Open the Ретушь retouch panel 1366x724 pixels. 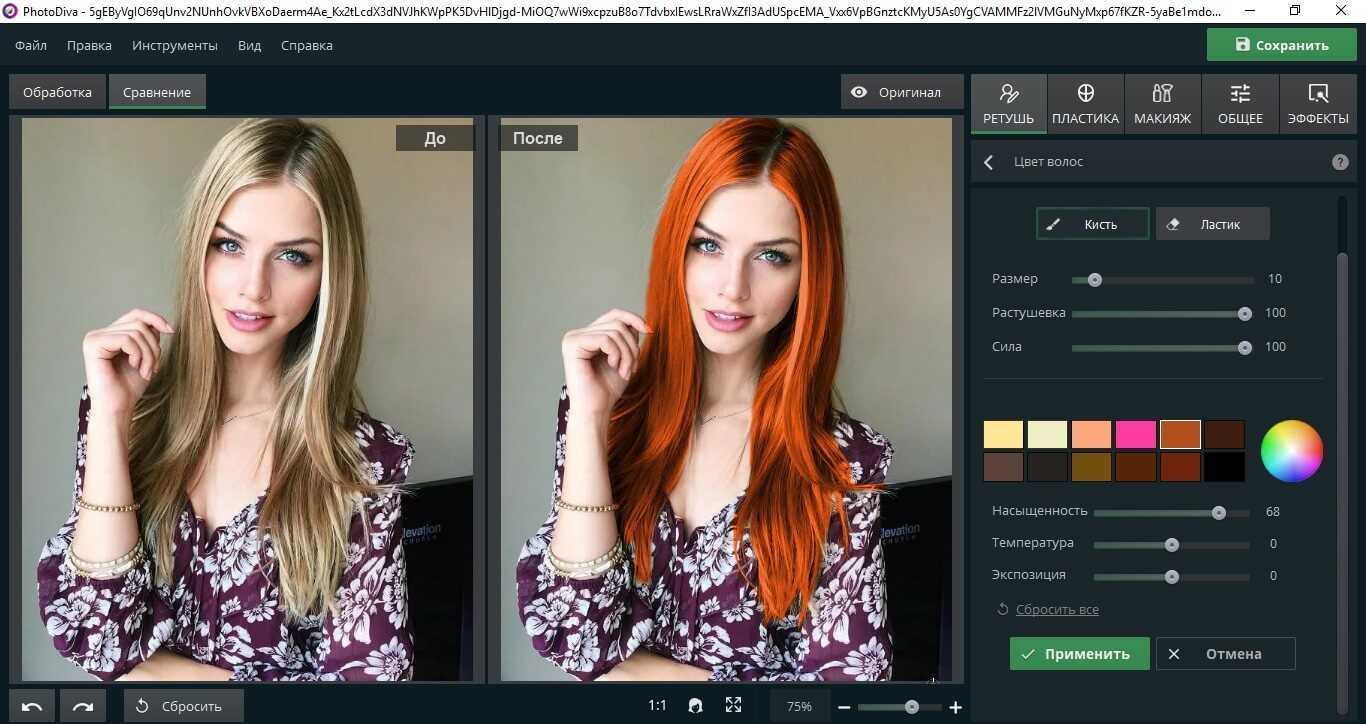(x=1008, y=104)
